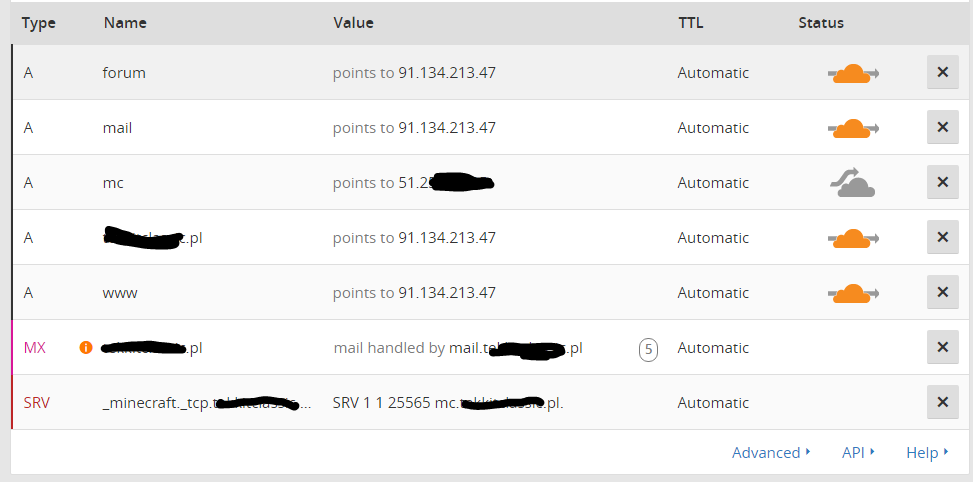The height and width of the screenshot is (482, 973).
Task: Delete the mail A record
Action: point(943,128)
